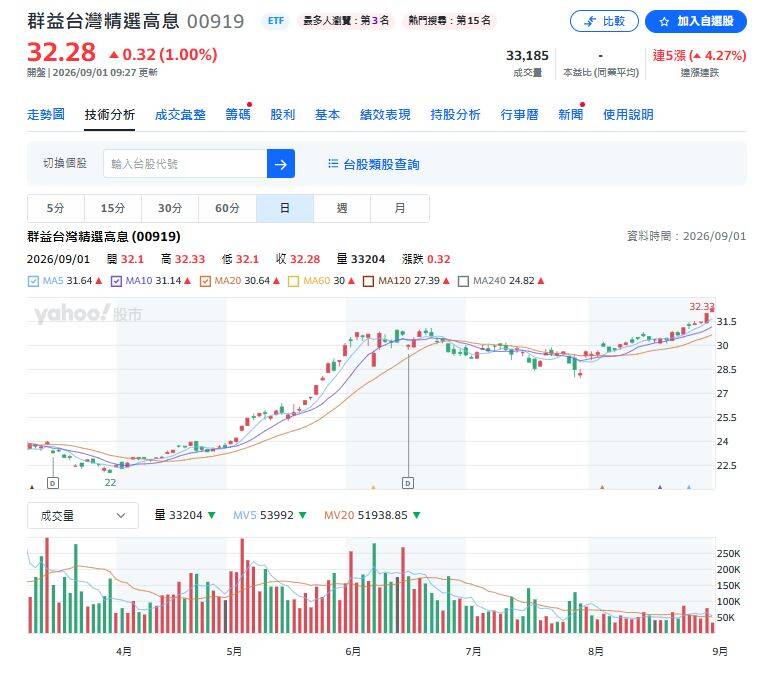
Task: Click the 32.33 high label on chart
Action: tap(702, 306)
